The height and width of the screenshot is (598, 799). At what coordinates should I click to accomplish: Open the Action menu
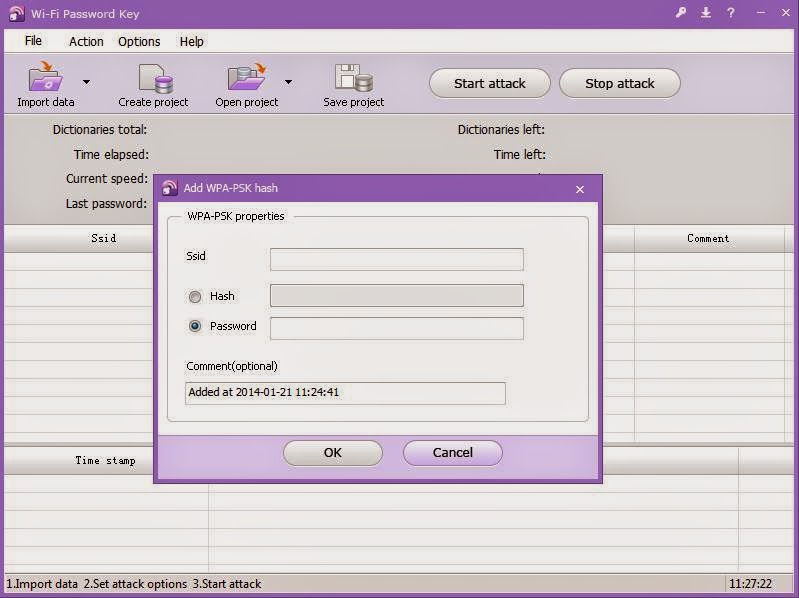86,41
